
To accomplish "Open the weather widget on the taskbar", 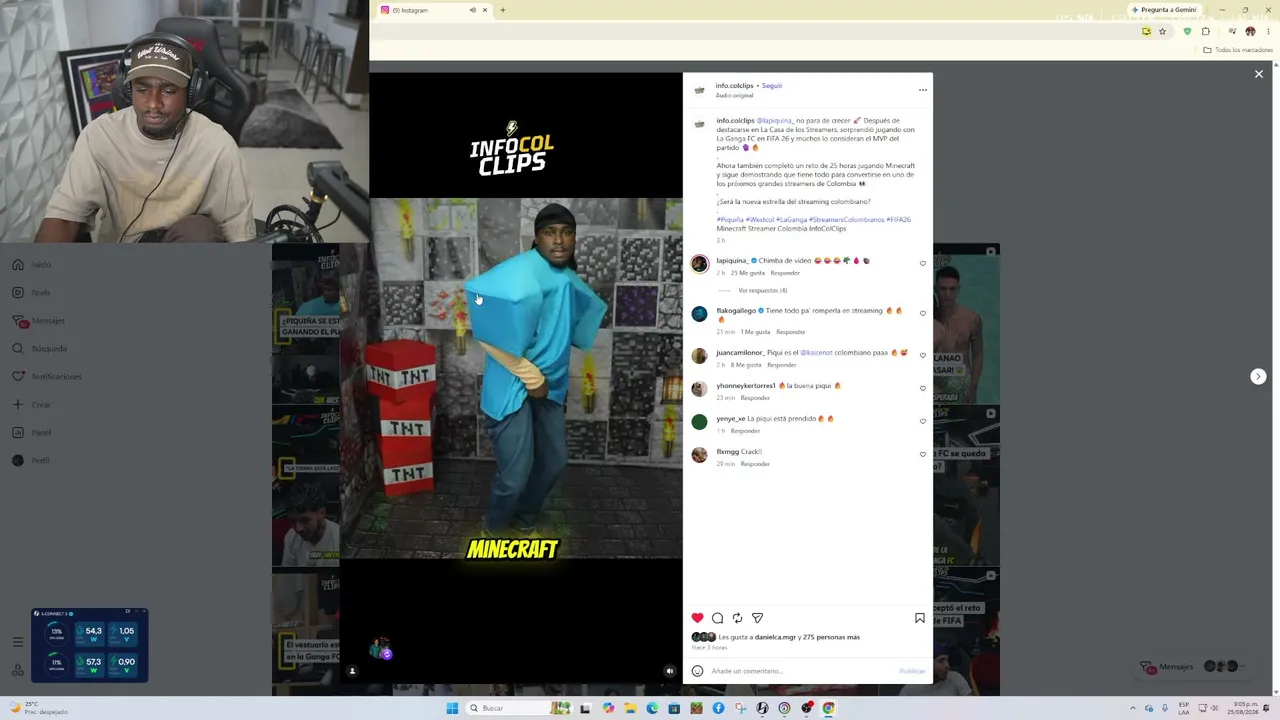I will [38, 708].
